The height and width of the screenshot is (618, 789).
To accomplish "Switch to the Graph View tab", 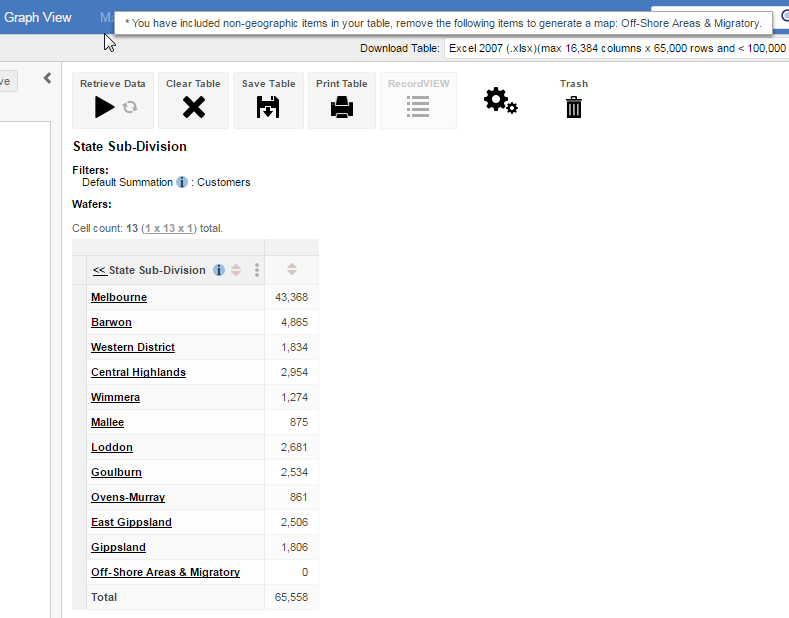I will 38,18.
